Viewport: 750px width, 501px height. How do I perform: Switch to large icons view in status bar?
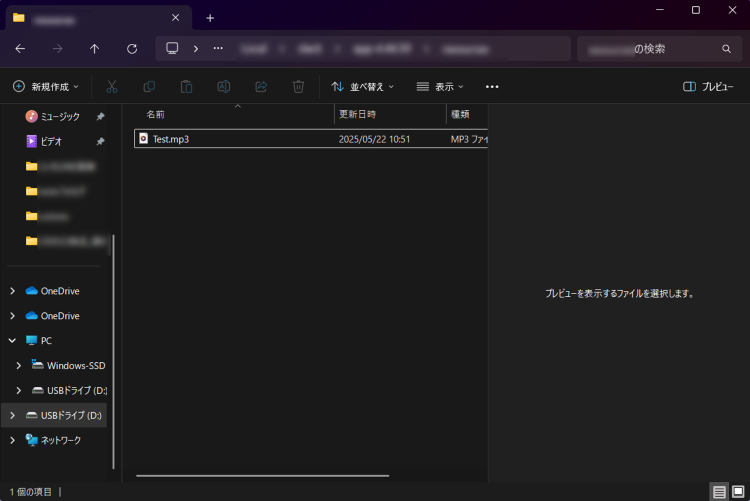click(x=738, y=491)
